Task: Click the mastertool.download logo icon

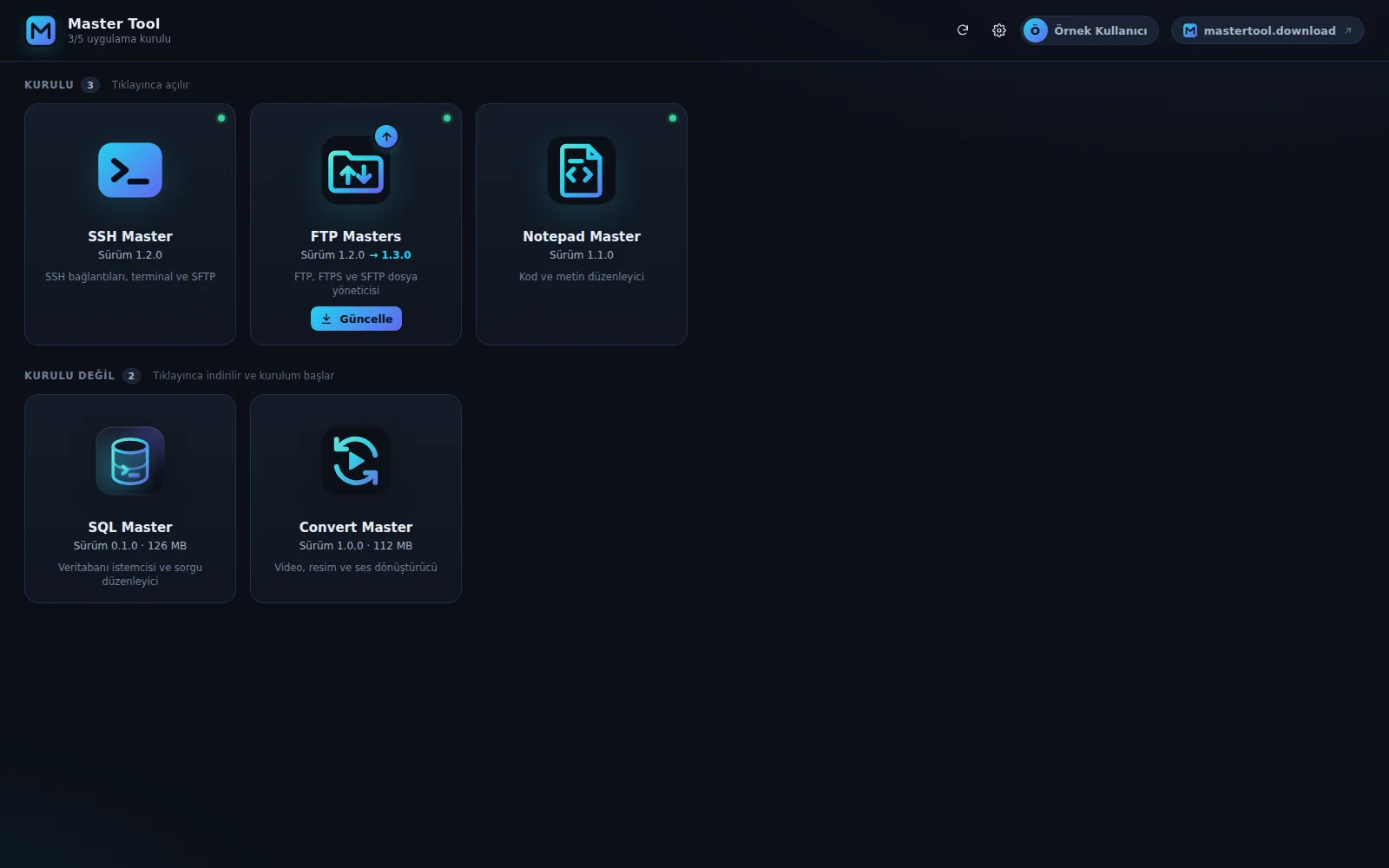Action: coord(1190,30)
